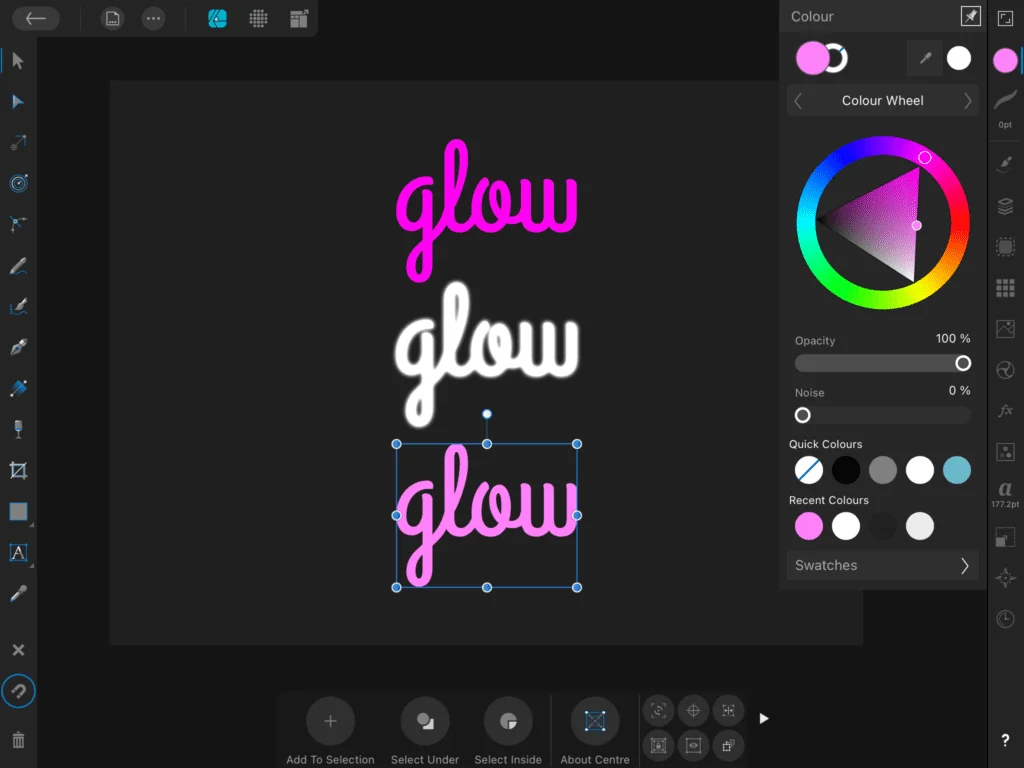The image size is (1024, 768).
Task: Tap the Opacity slider handle
Action: point(963,363)
